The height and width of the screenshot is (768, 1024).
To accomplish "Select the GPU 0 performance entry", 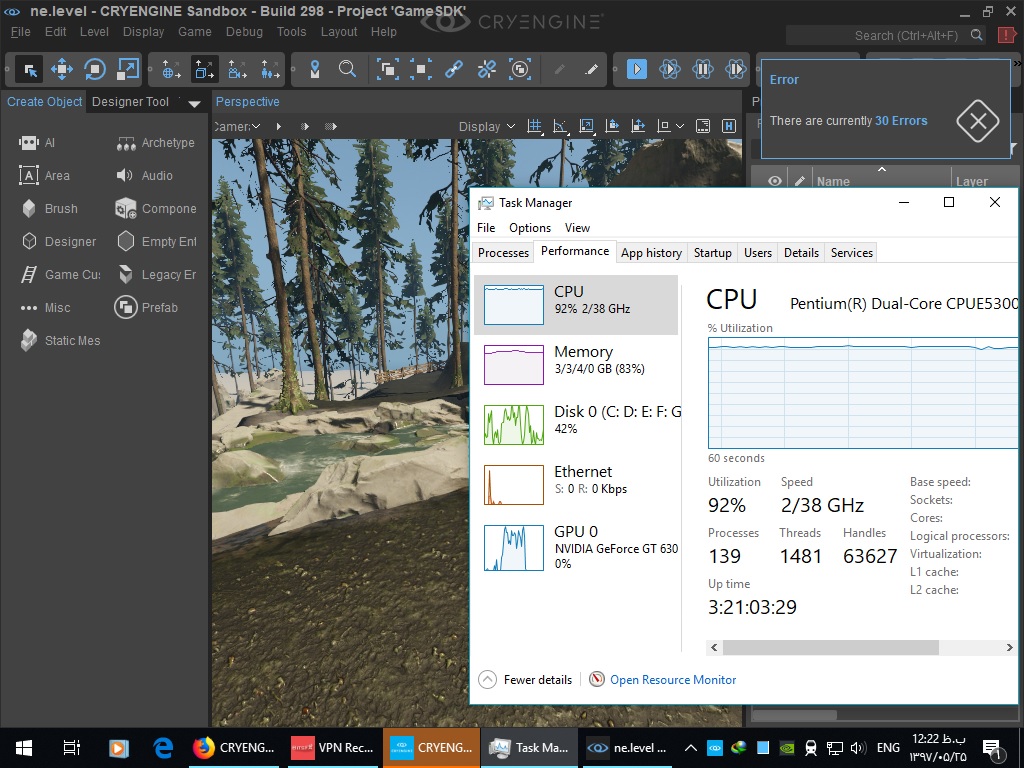I will (x=576, y=547).
